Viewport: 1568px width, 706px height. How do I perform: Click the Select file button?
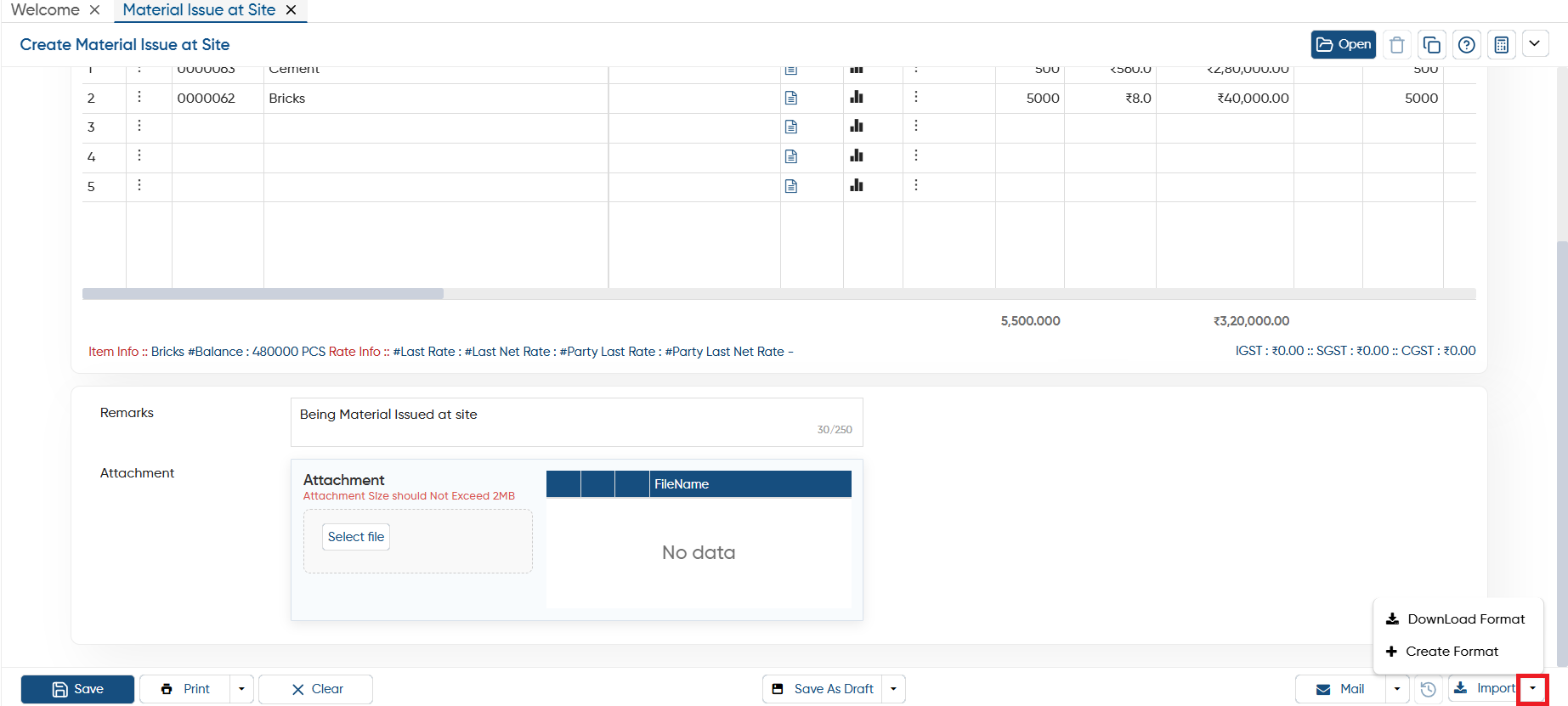click(x=356, y=537)
